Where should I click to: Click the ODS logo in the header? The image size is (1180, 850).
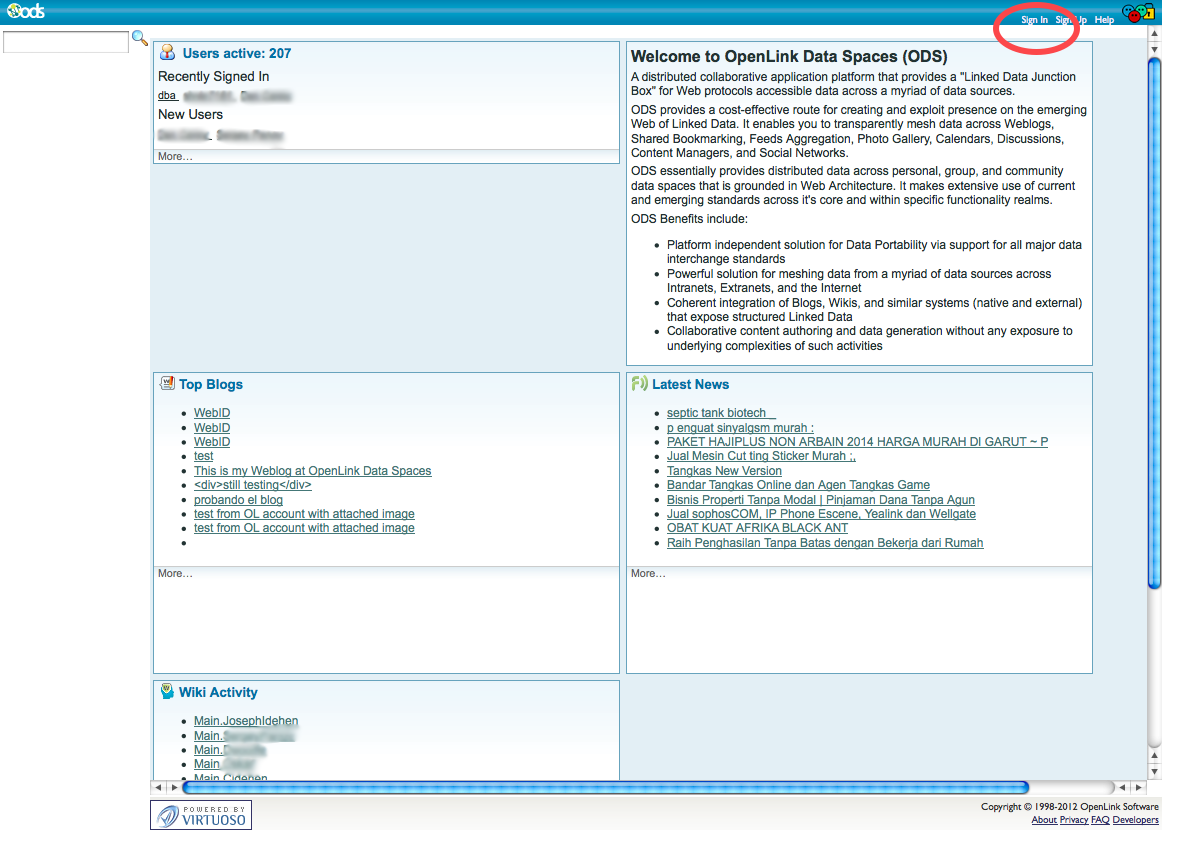tap(25, 12)
